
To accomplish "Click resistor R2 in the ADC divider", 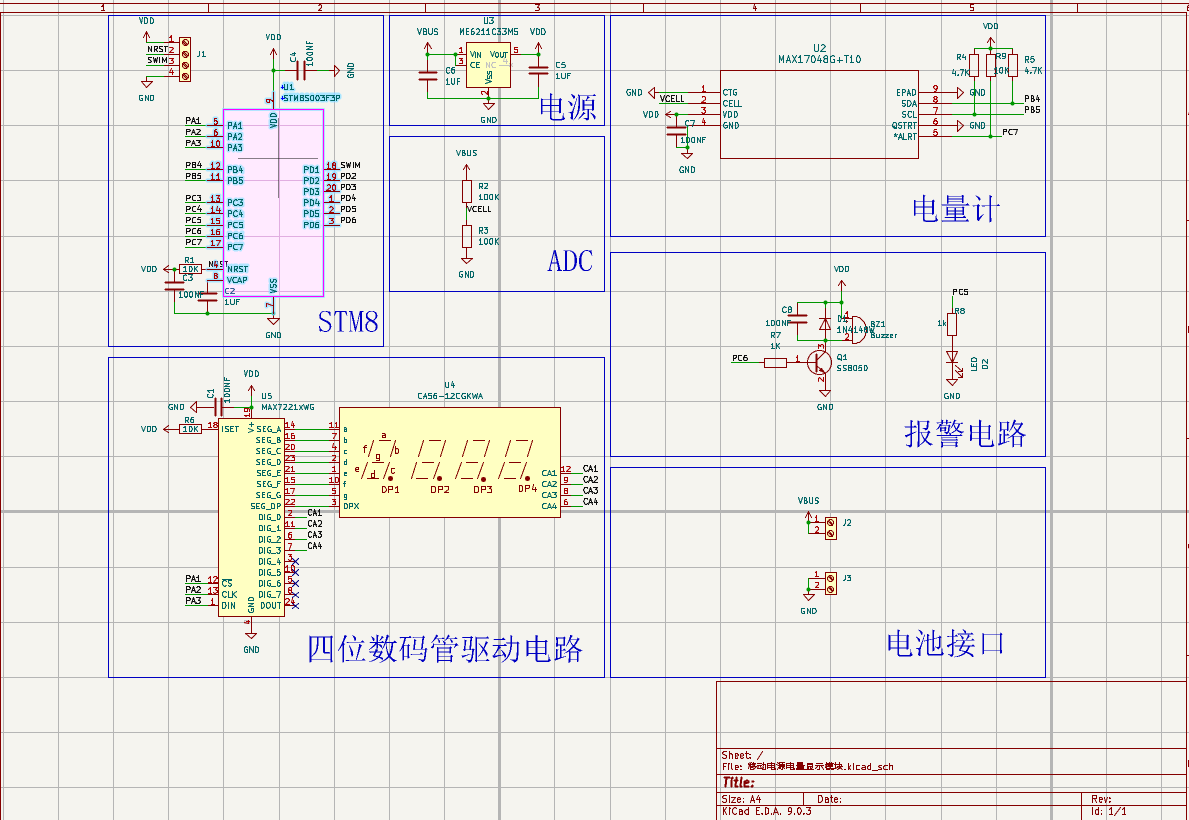I will point(466,191).
